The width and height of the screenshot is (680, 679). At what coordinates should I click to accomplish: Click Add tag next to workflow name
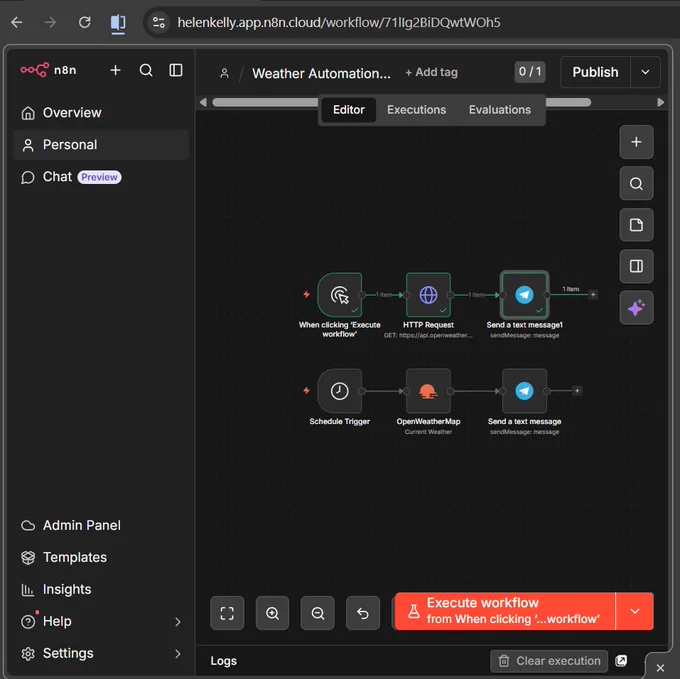pos(432,72)
